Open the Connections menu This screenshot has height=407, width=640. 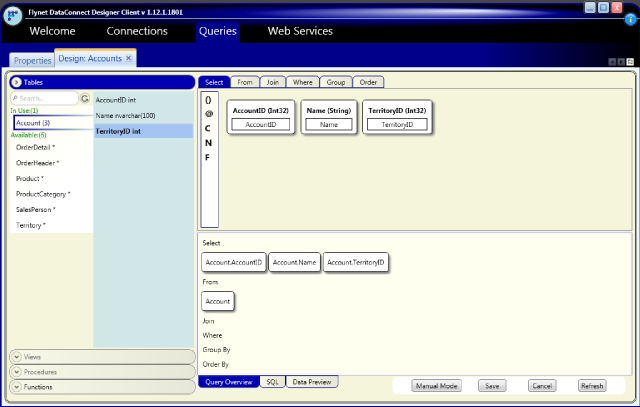coord(137,31)
